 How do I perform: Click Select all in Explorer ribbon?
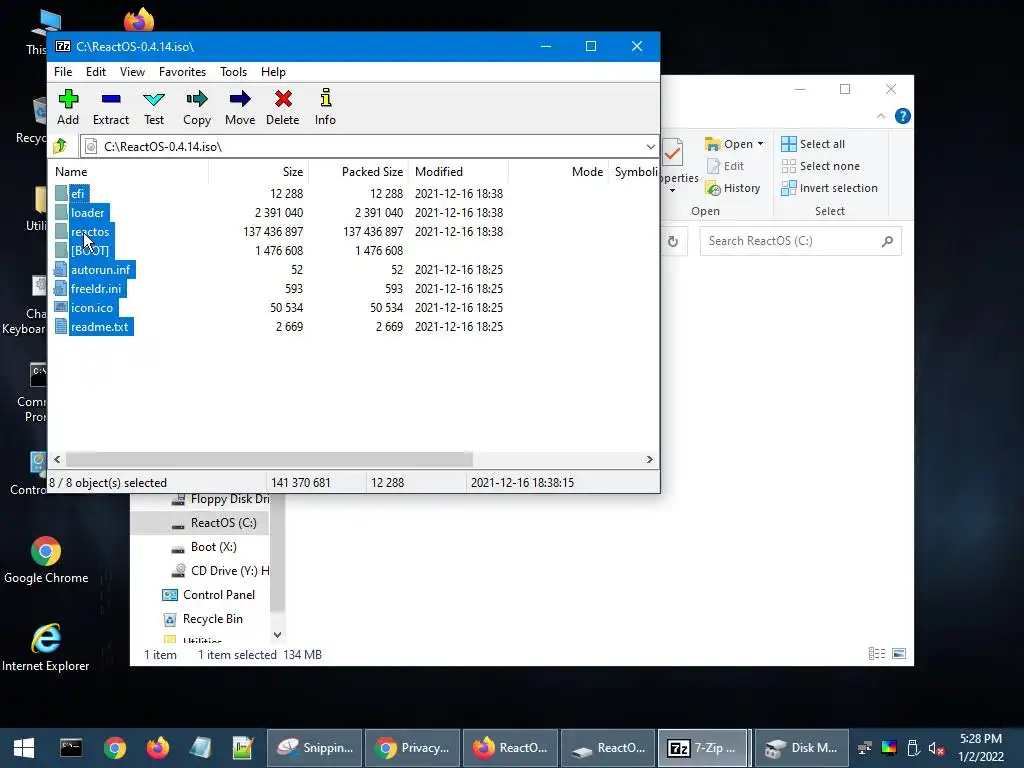pyautogui.click(x=813, y=144)
